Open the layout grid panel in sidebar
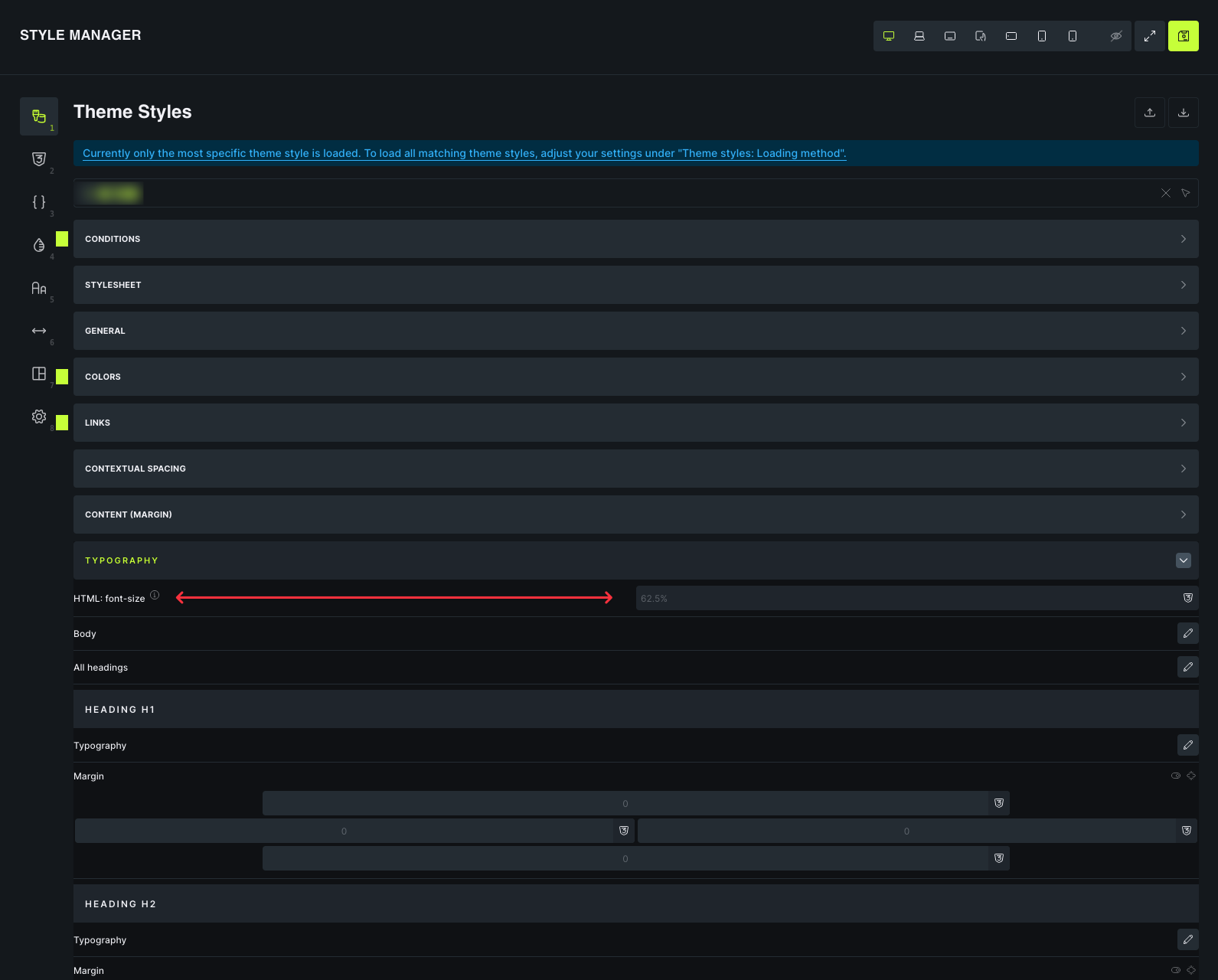This screenshot has height=980, width=1218. pyautogui.click(x=39, y=374)
